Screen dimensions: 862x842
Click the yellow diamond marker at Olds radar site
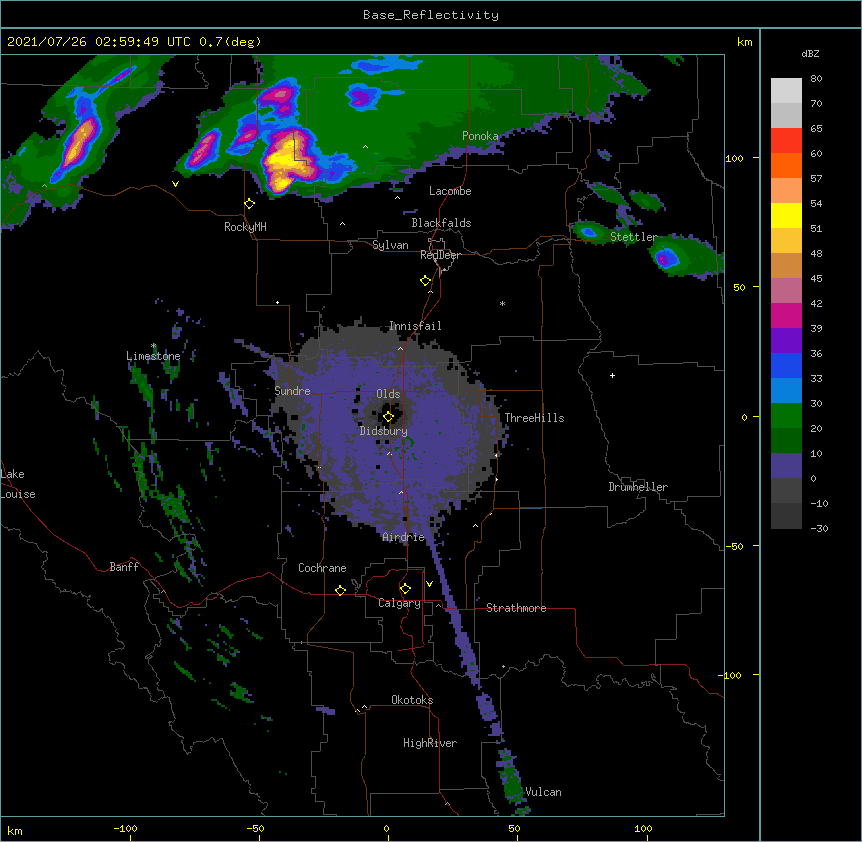tap(388, 417)
